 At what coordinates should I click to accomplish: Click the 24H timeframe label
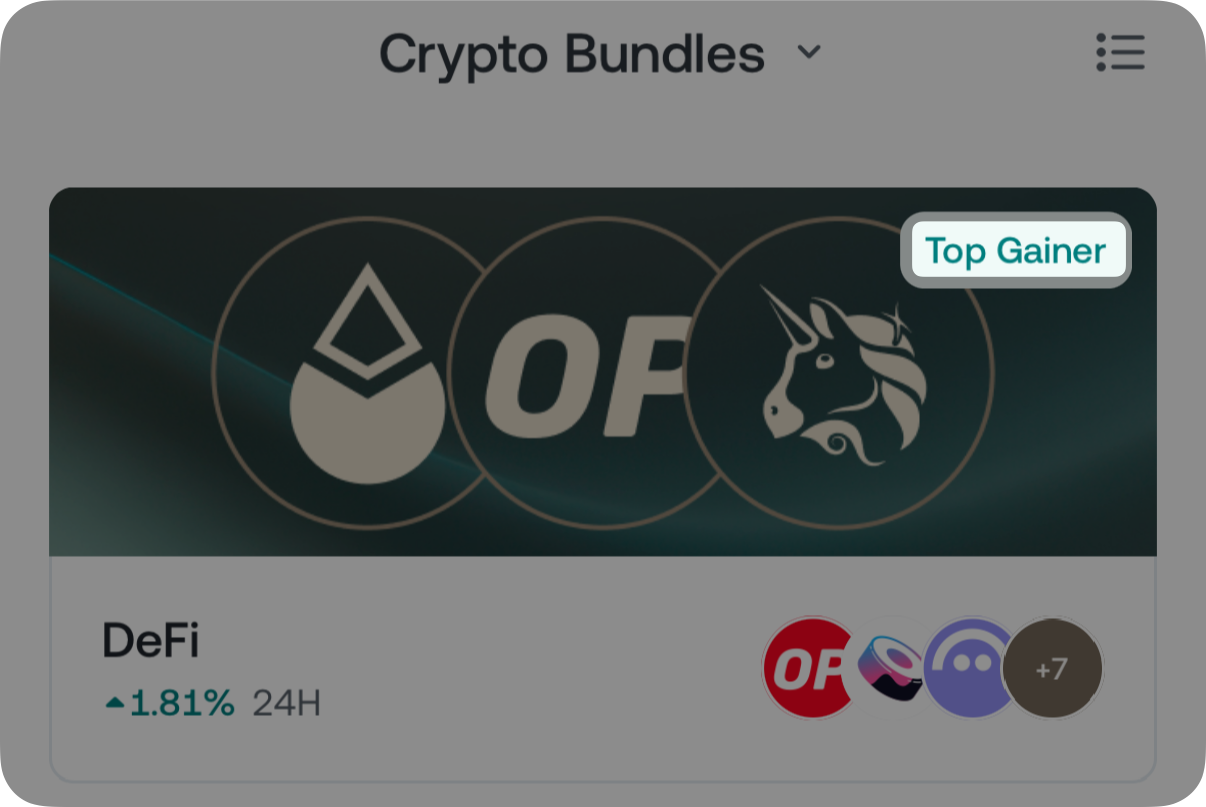tap(286, 703)
